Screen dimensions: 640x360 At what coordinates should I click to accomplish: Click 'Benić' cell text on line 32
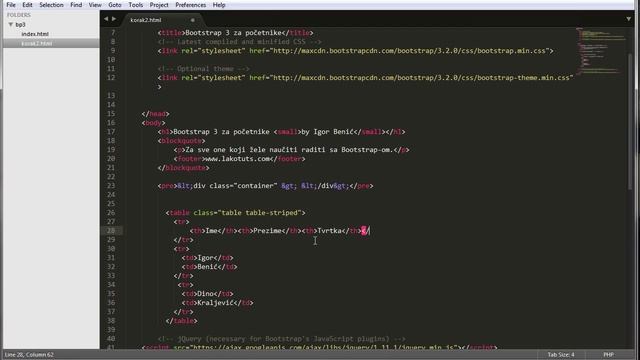207,267
